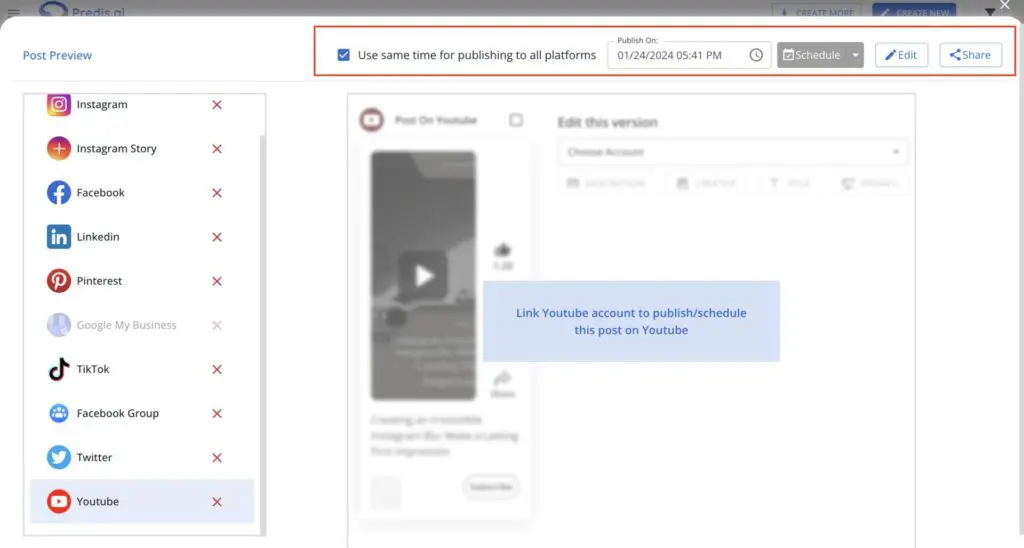Remove Instagram with its red X
This screenshot has height=548, width=1024.
[x=217, y=105]
